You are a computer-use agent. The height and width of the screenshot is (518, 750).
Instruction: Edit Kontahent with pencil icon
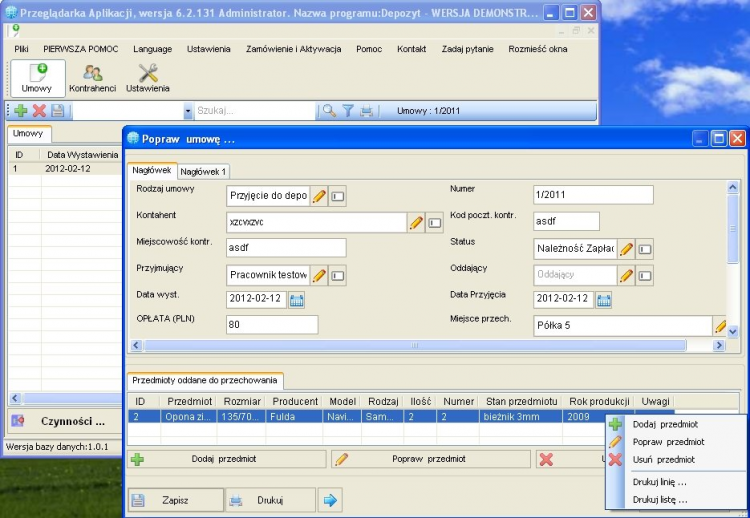[x=416, y=223]
